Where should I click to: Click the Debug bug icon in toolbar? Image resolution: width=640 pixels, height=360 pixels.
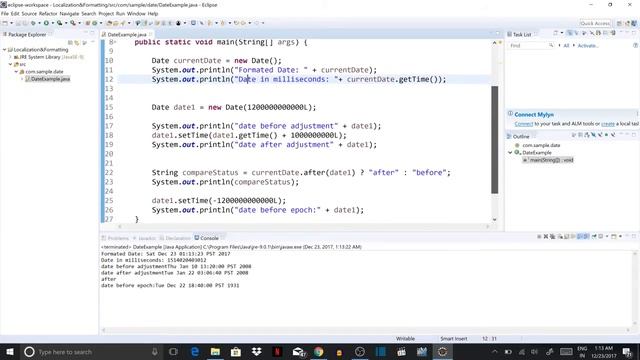pyautogui.click(x=33, y=23)
